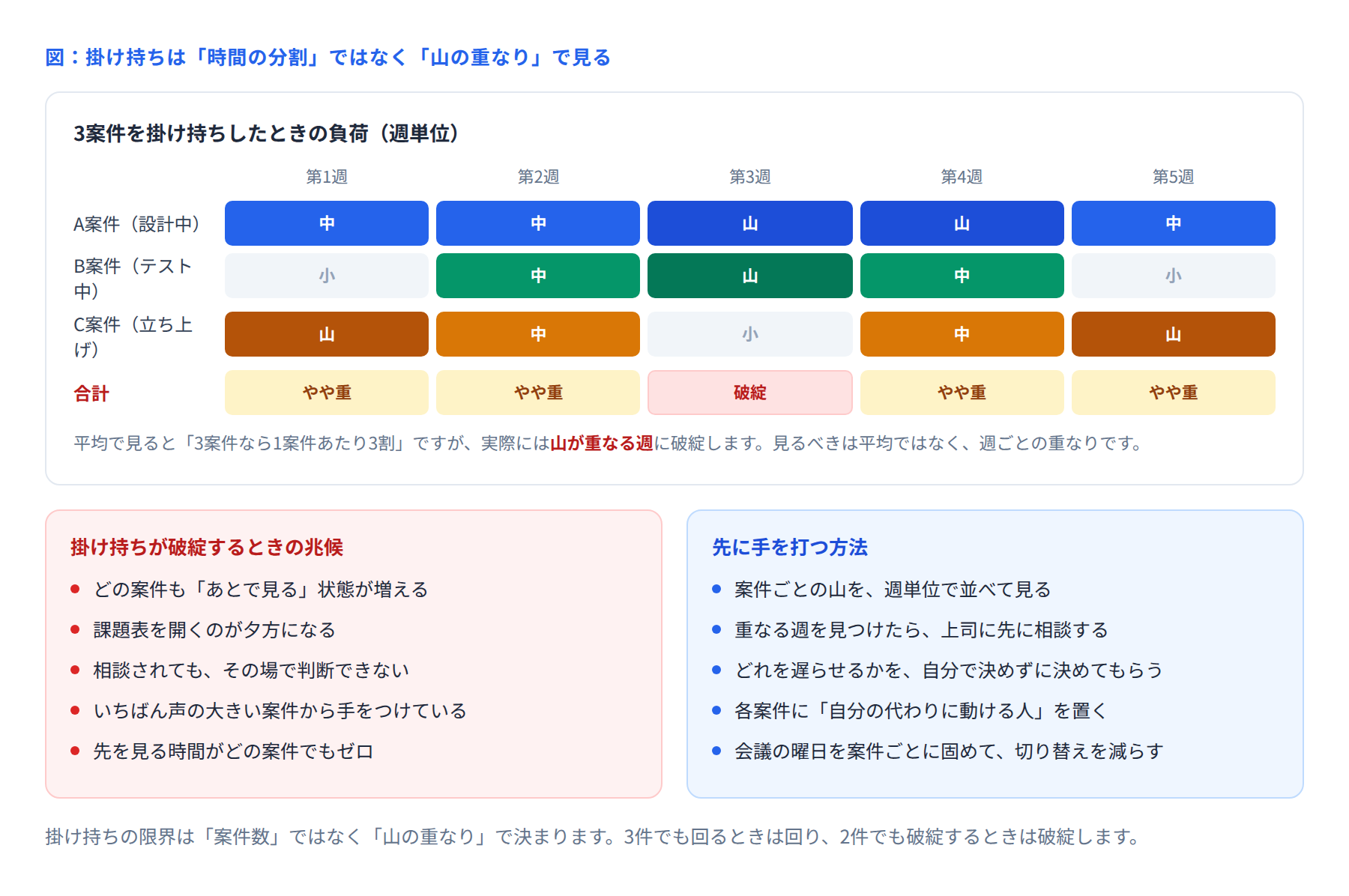This screenshot has height=896, width=1349.
Task: Click C案件 week 1 山 cell
Action: (327, 334)
